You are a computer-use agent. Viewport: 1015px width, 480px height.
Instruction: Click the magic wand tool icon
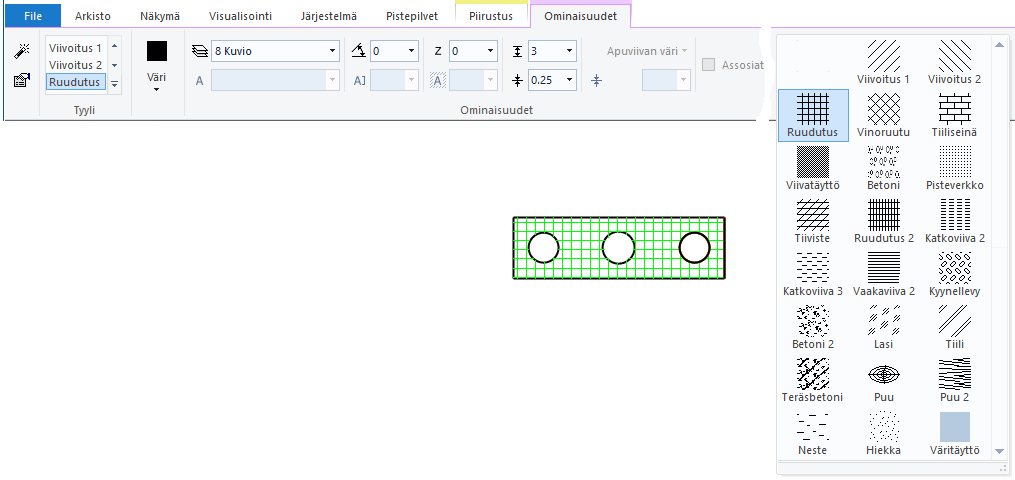[x=21, y=52]
